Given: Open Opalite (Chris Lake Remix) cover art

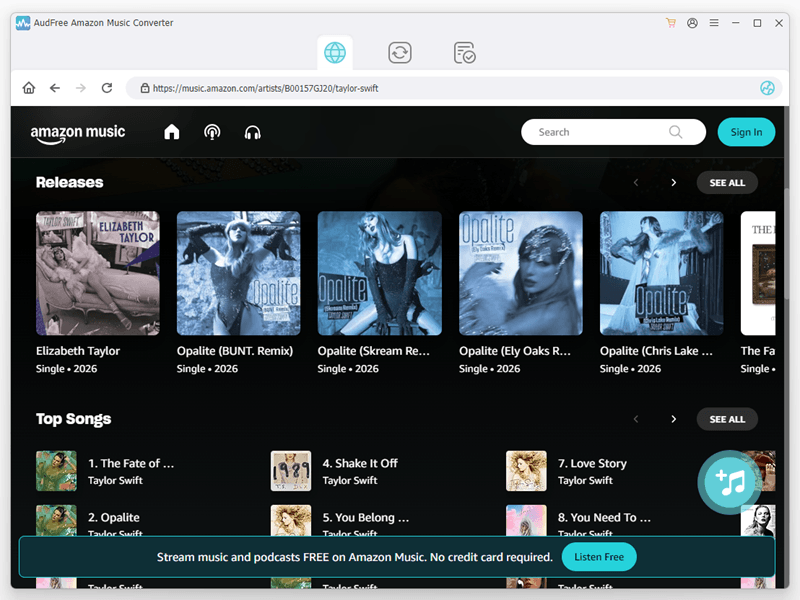Looking at the screenshot, I should point(661,273).
